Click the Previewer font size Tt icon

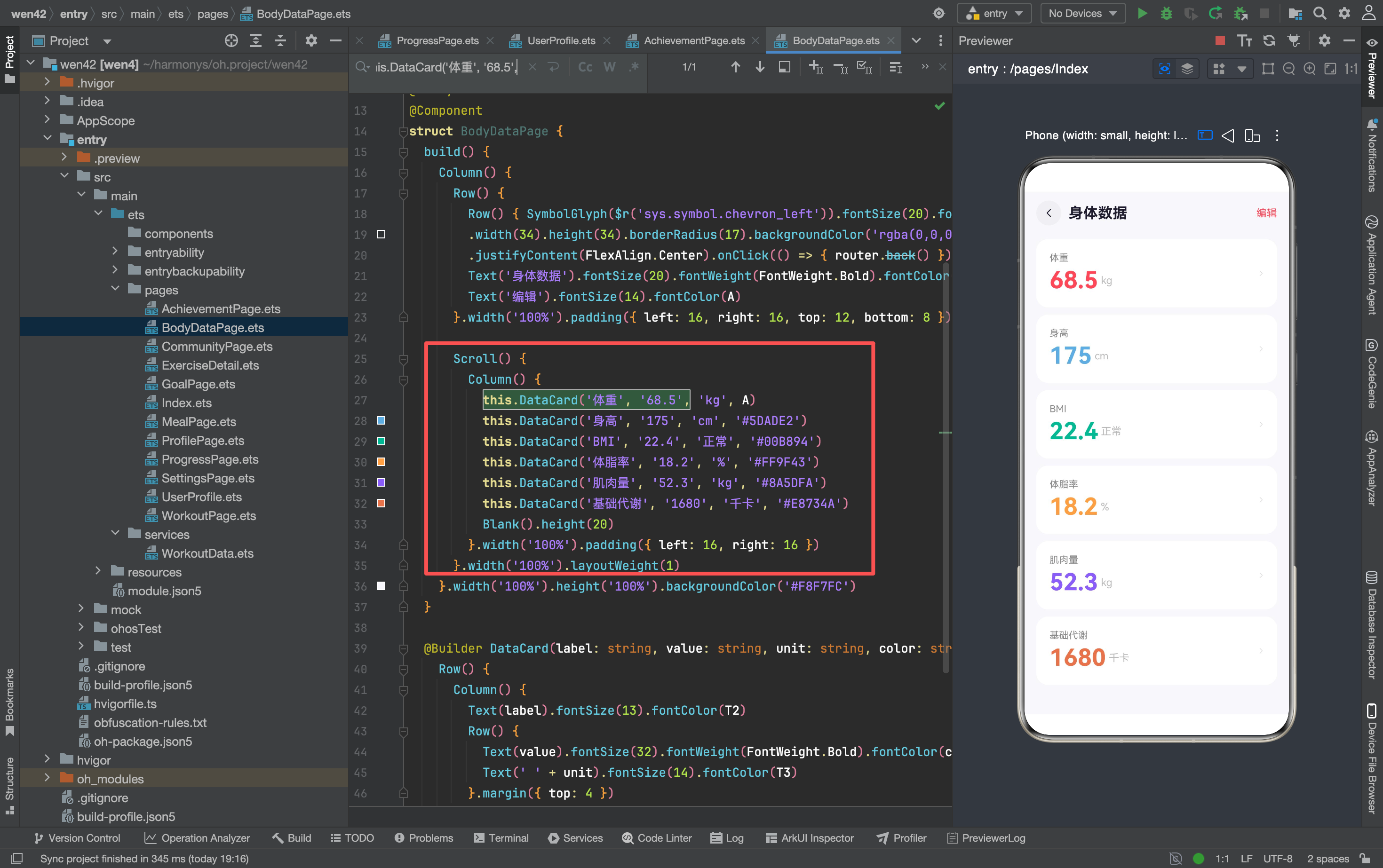point(1245,40)
